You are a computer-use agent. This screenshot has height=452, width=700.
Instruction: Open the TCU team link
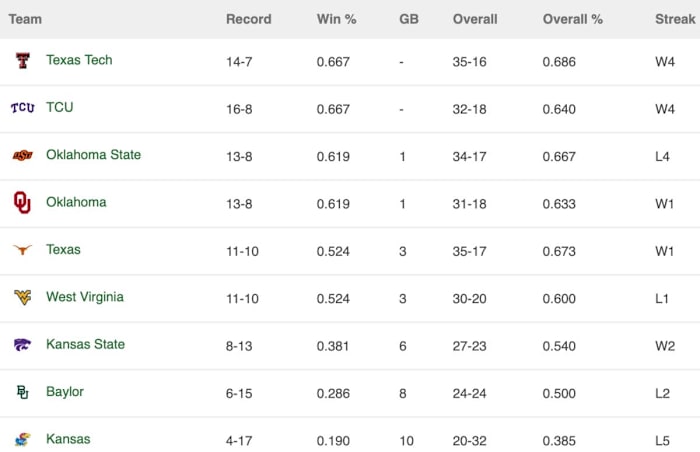point(59,107)
